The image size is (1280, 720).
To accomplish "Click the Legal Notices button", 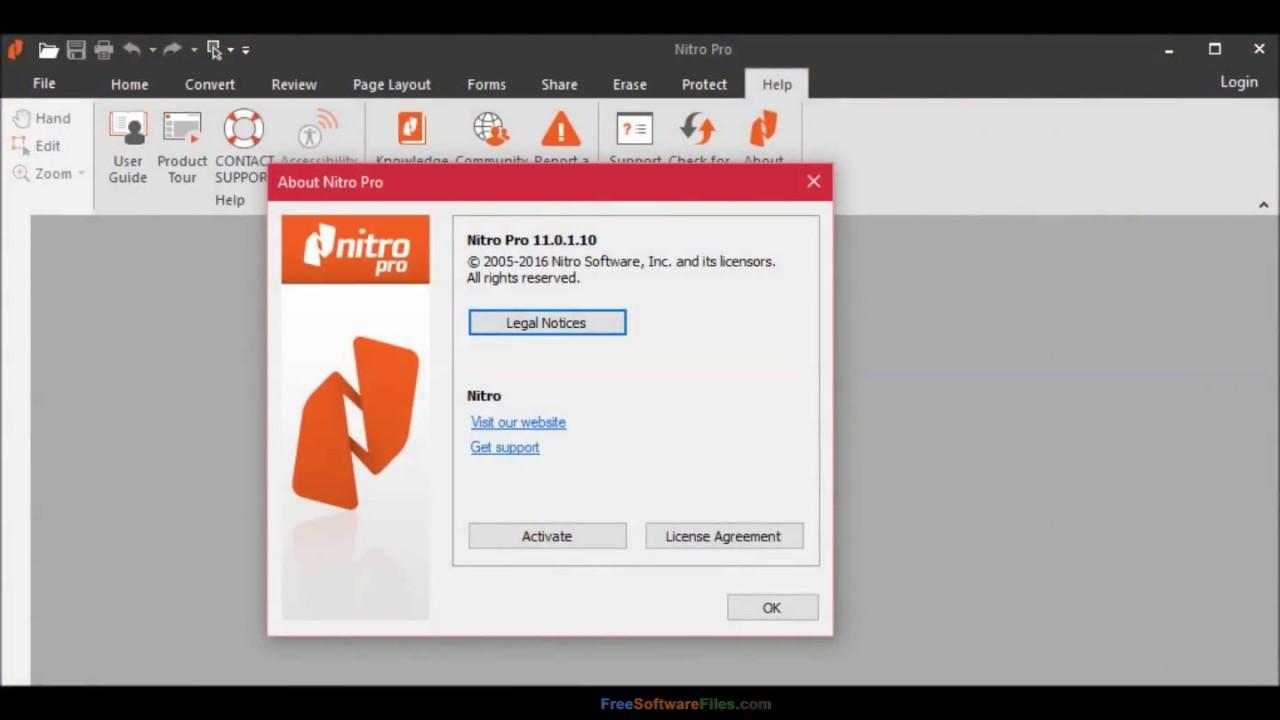I will 547,322.
